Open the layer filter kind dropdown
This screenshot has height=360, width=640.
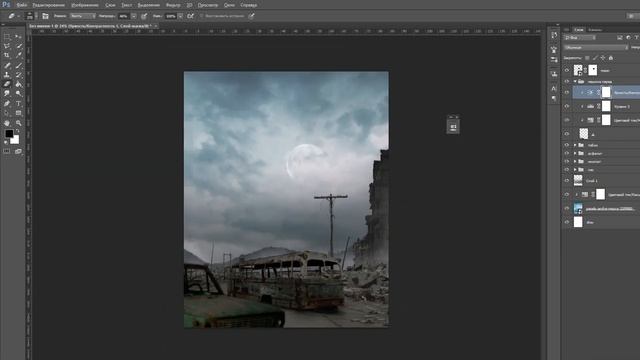coord(580,38)
